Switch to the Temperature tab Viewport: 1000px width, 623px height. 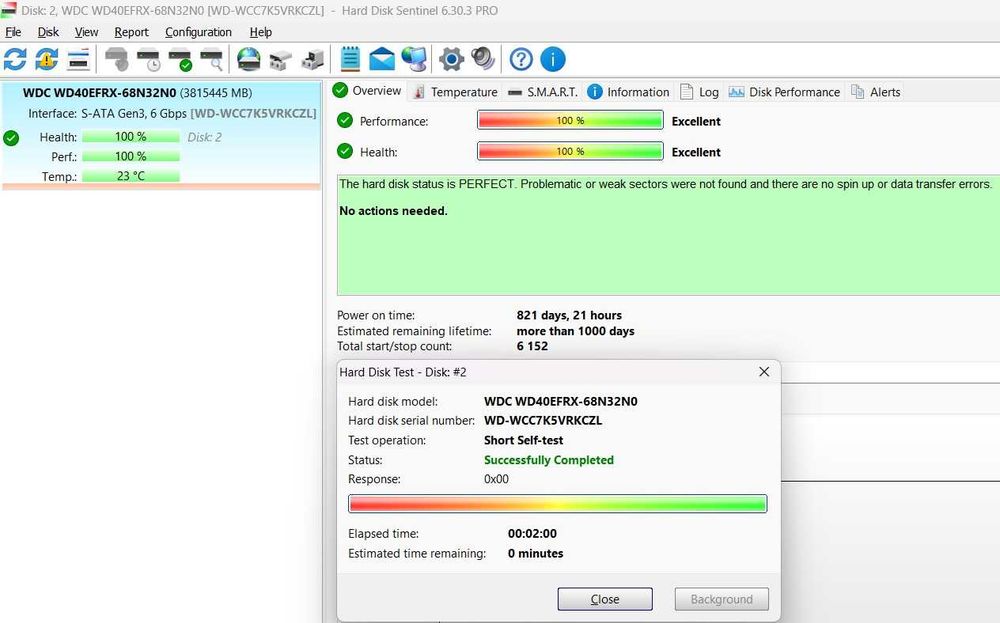tap(455, 92)
